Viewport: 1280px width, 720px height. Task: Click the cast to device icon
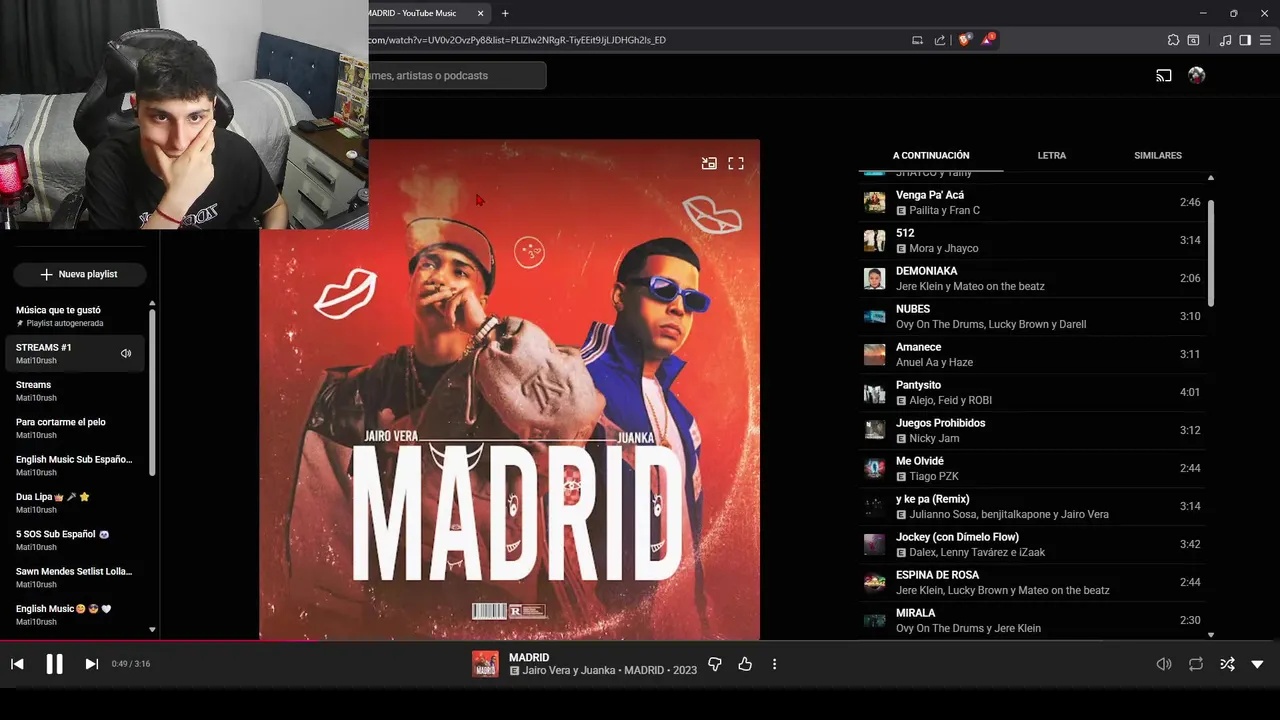click(x=1164, y=75)
